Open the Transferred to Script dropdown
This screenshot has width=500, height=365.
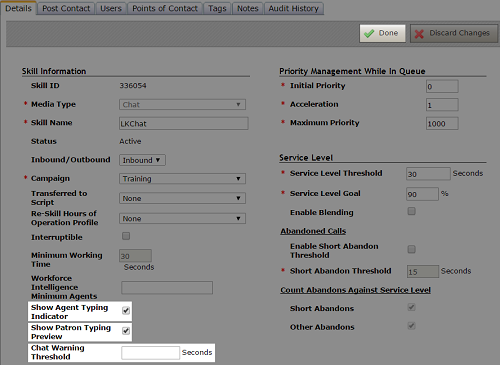coord(182,198)
